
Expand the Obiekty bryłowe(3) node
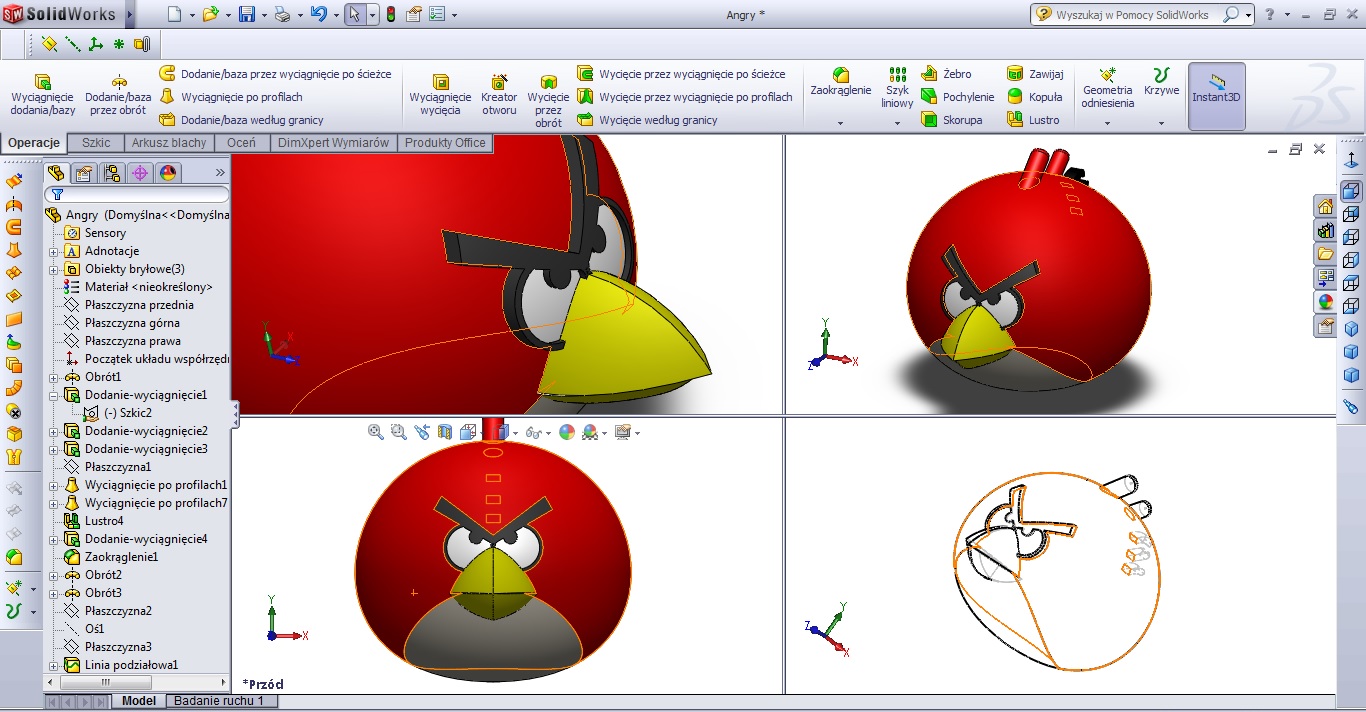[53, 269]
